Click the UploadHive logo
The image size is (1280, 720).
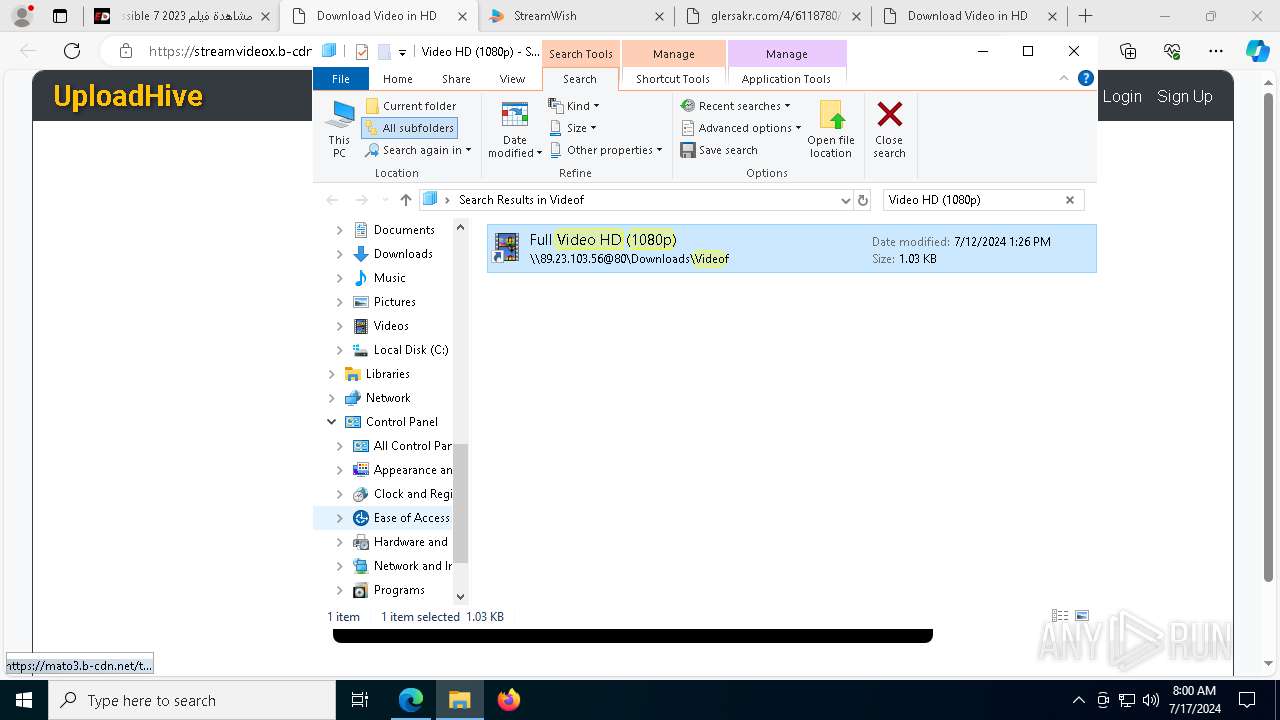click(128, 96)
